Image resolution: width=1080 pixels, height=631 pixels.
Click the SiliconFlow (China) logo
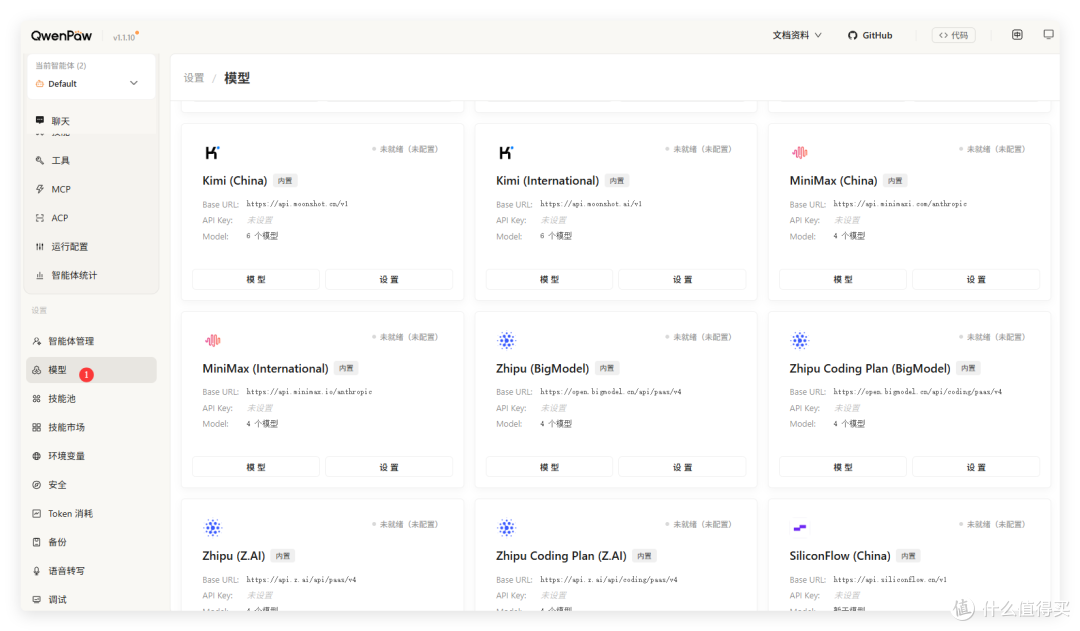click(x=800, y=528)
